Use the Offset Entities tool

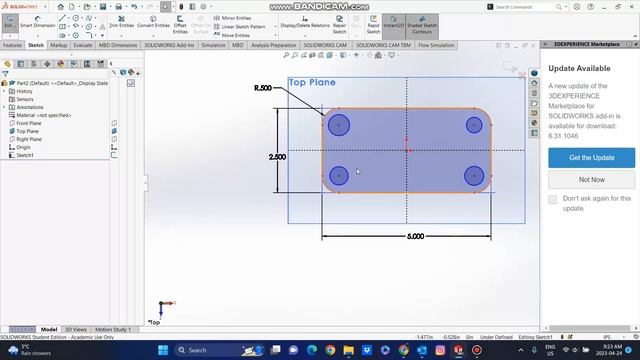[x=180, y=24]
